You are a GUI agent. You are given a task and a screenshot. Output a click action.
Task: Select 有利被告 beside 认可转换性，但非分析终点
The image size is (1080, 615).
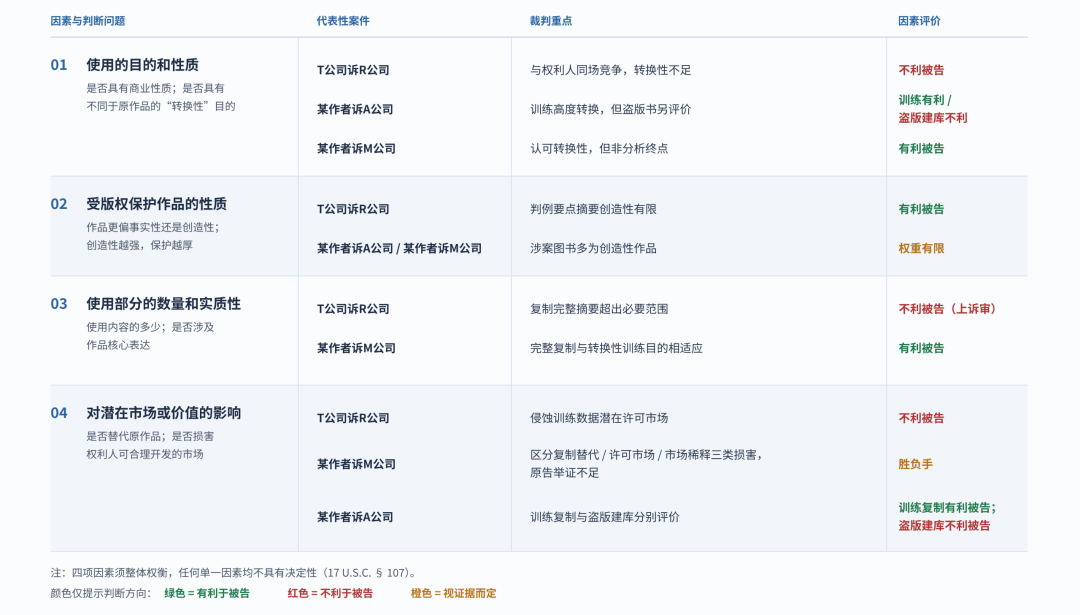point(921,149)
